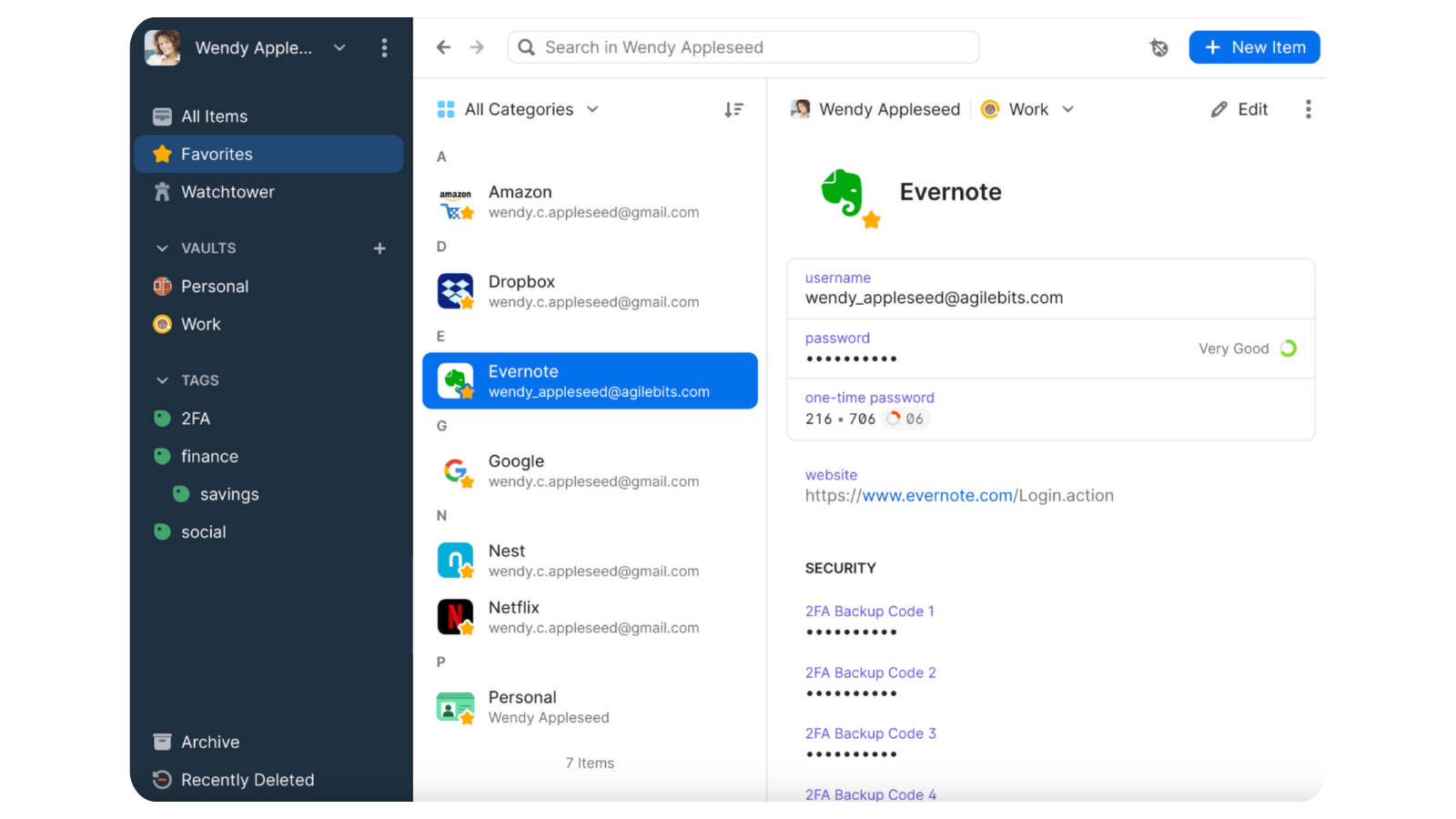Select the Netflix item

pos(590,617)
